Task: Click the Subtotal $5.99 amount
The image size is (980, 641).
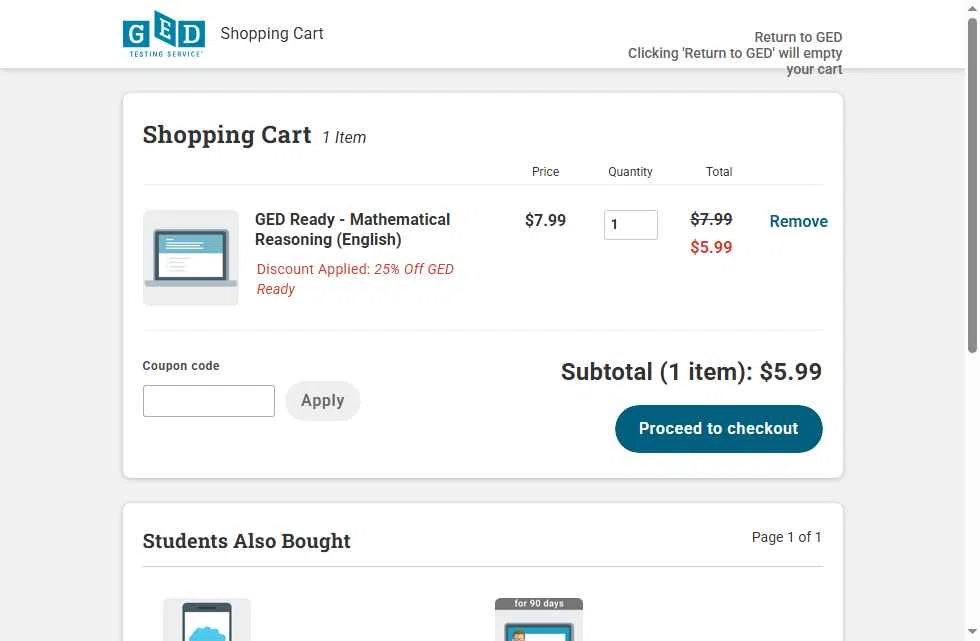Action: coord(790,372)
